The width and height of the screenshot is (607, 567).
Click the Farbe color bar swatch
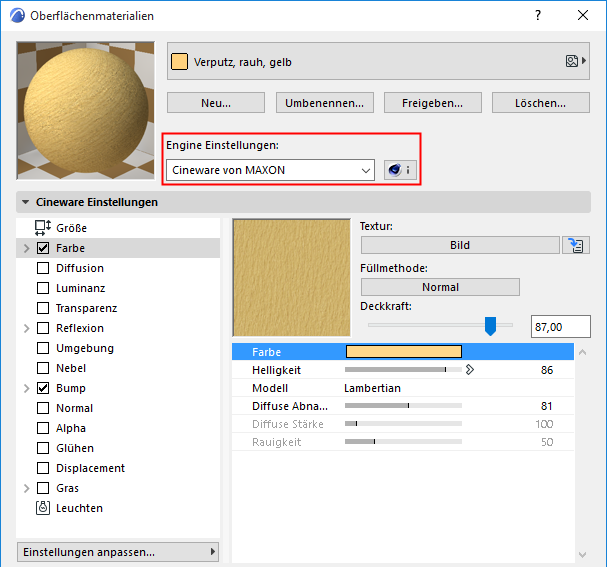tap(403, 351)
